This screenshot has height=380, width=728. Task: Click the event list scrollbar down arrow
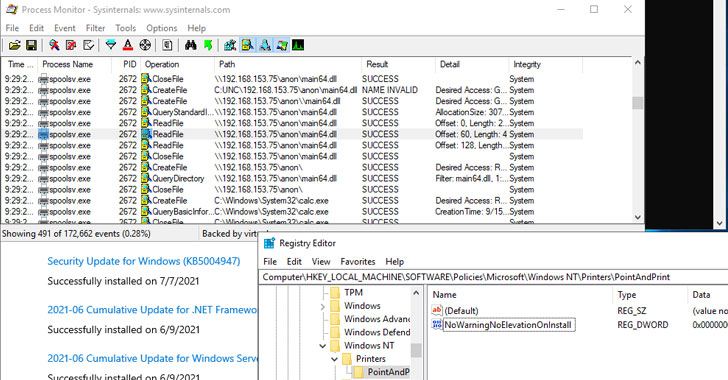click(637, 217)
